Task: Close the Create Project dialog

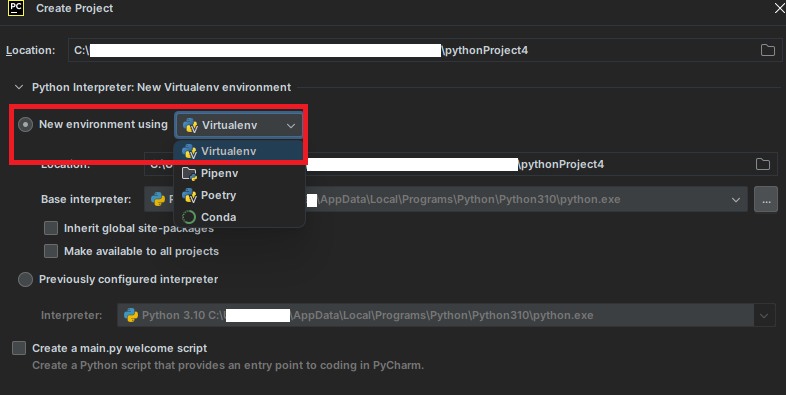Action: [779, 8]
